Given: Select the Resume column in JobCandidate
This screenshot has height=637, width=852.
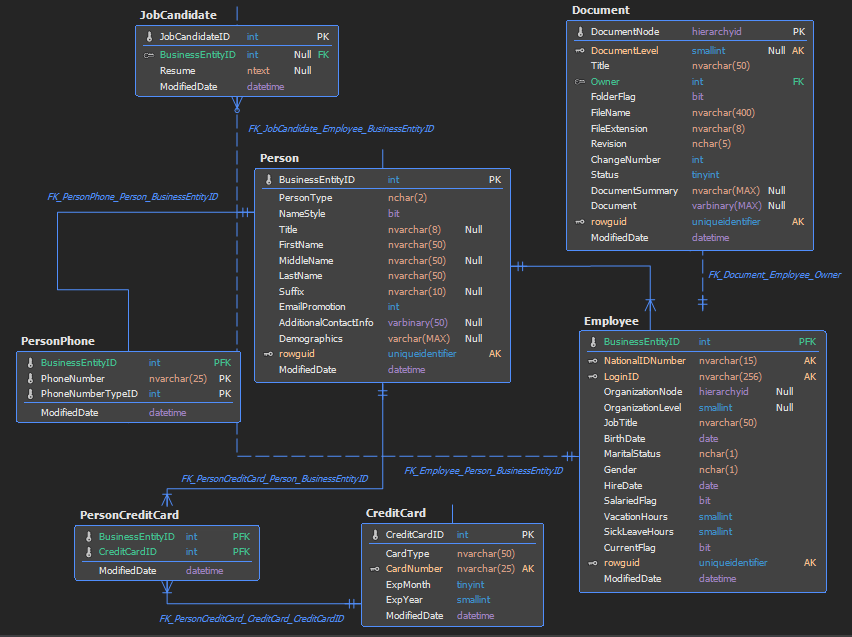Looking at the screenshot, I should coord(237,71).
